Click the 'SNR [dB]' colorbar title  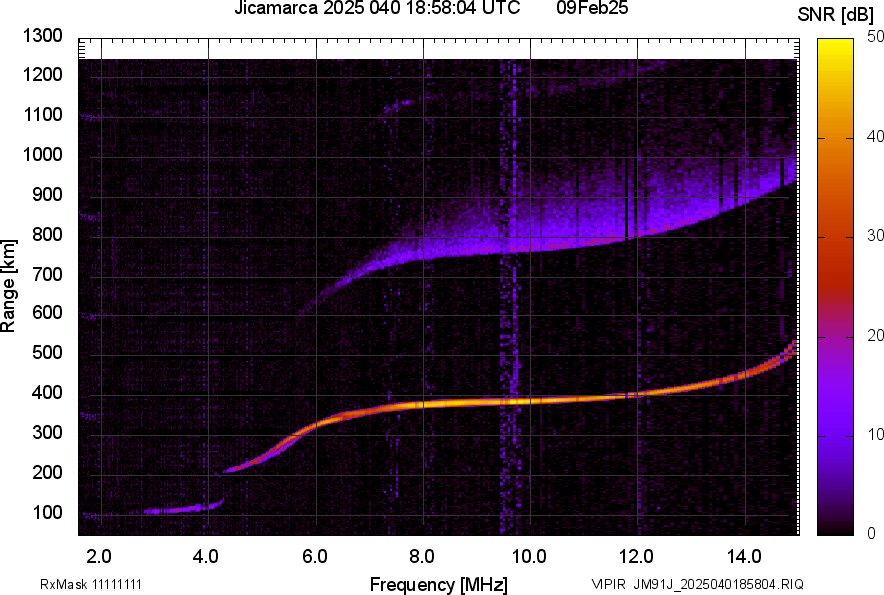click(836, 15)
